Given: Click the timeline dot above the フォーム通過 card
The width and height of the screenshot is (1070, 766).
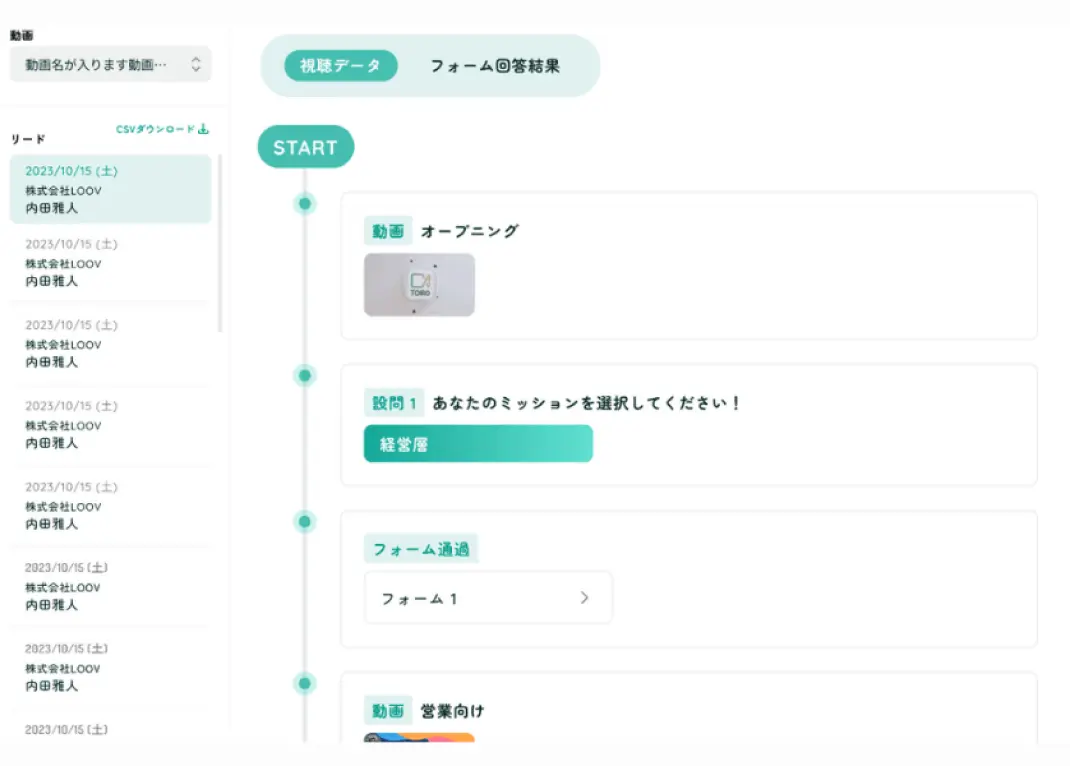Looking at the screenshot, I should tap(303, 521).
